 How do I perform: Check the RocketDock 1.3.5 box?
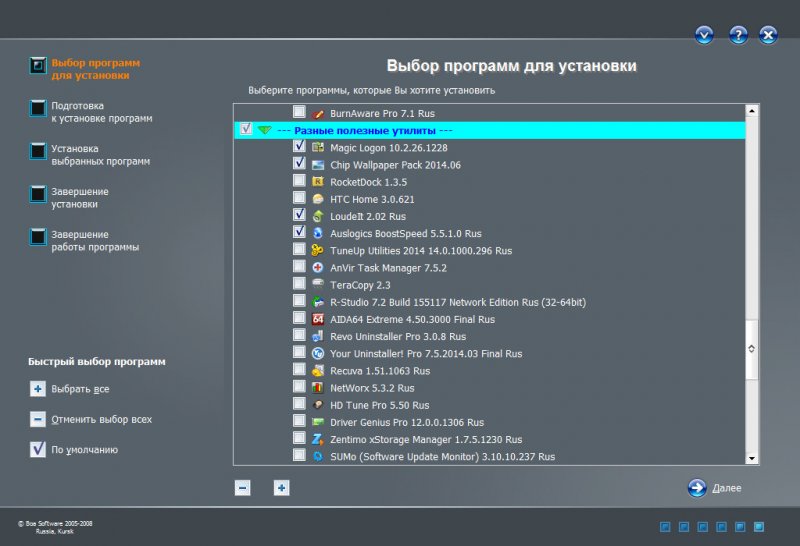[299, 181]
